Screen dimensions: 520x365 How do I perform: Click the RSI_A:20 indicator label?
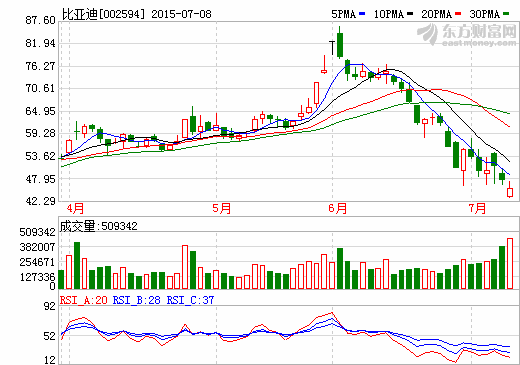point(83,300)
